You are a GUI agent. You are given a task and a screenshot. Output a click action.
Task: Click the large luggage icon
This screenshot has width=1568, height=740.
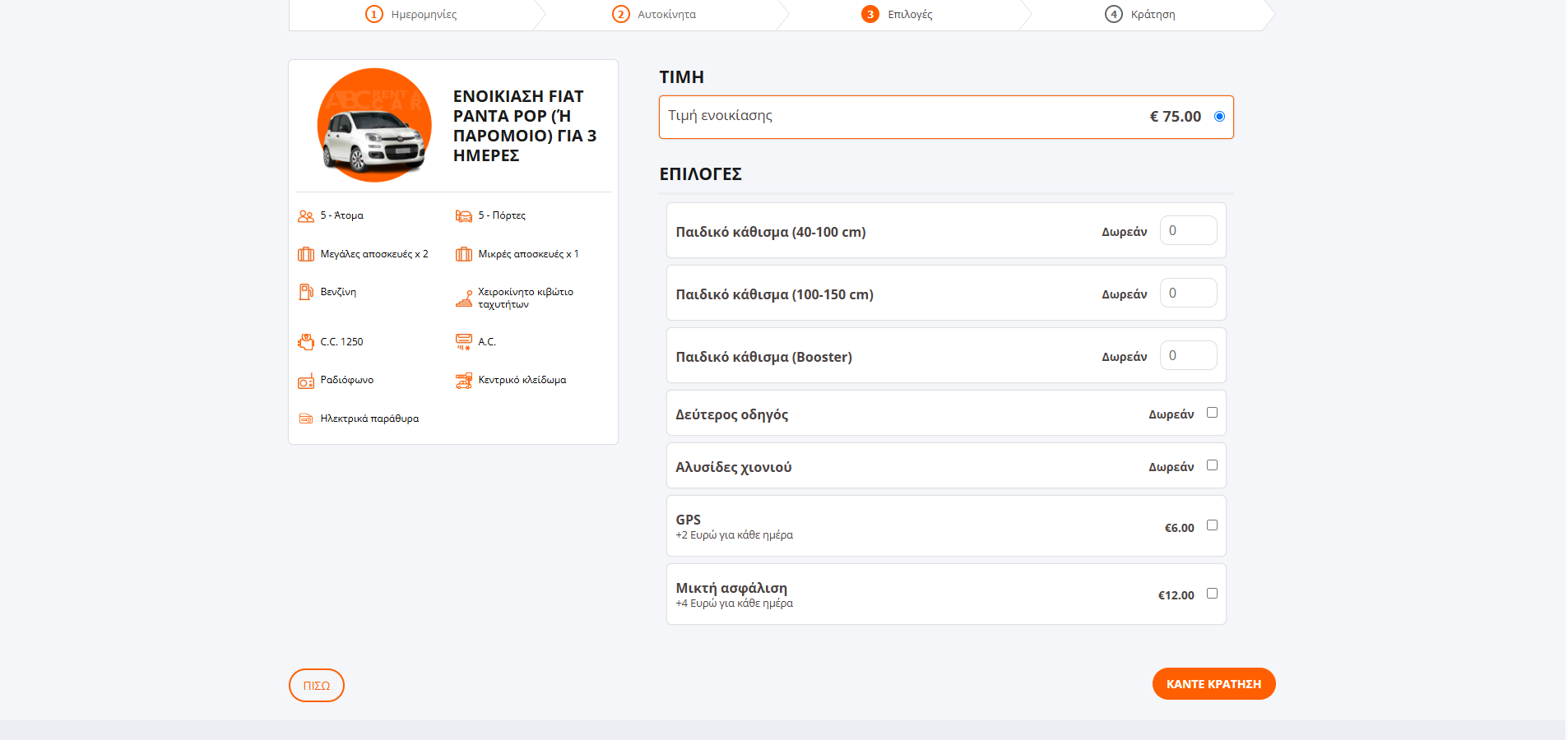point(306,254)
